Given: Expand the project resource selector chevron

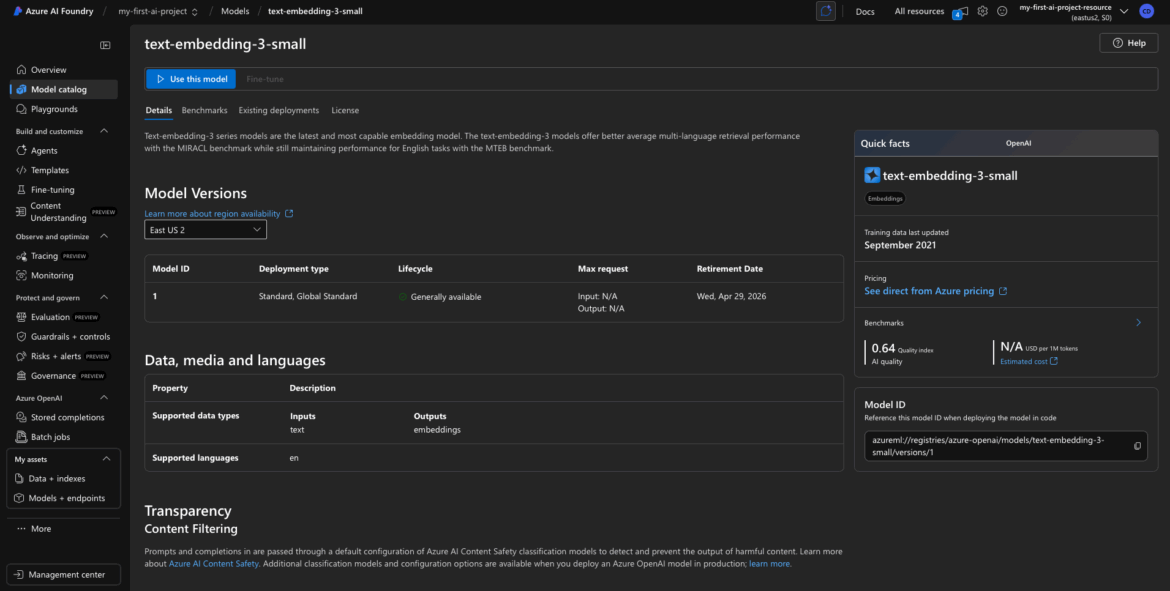Looking at the screenshot, I should click(x=1125, y=11).
